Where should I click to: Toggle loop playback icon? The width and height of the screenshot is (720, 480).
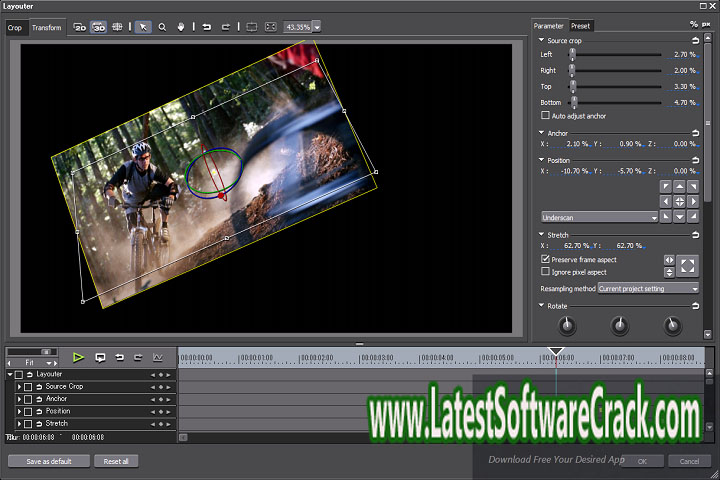(x=100, y=357)
